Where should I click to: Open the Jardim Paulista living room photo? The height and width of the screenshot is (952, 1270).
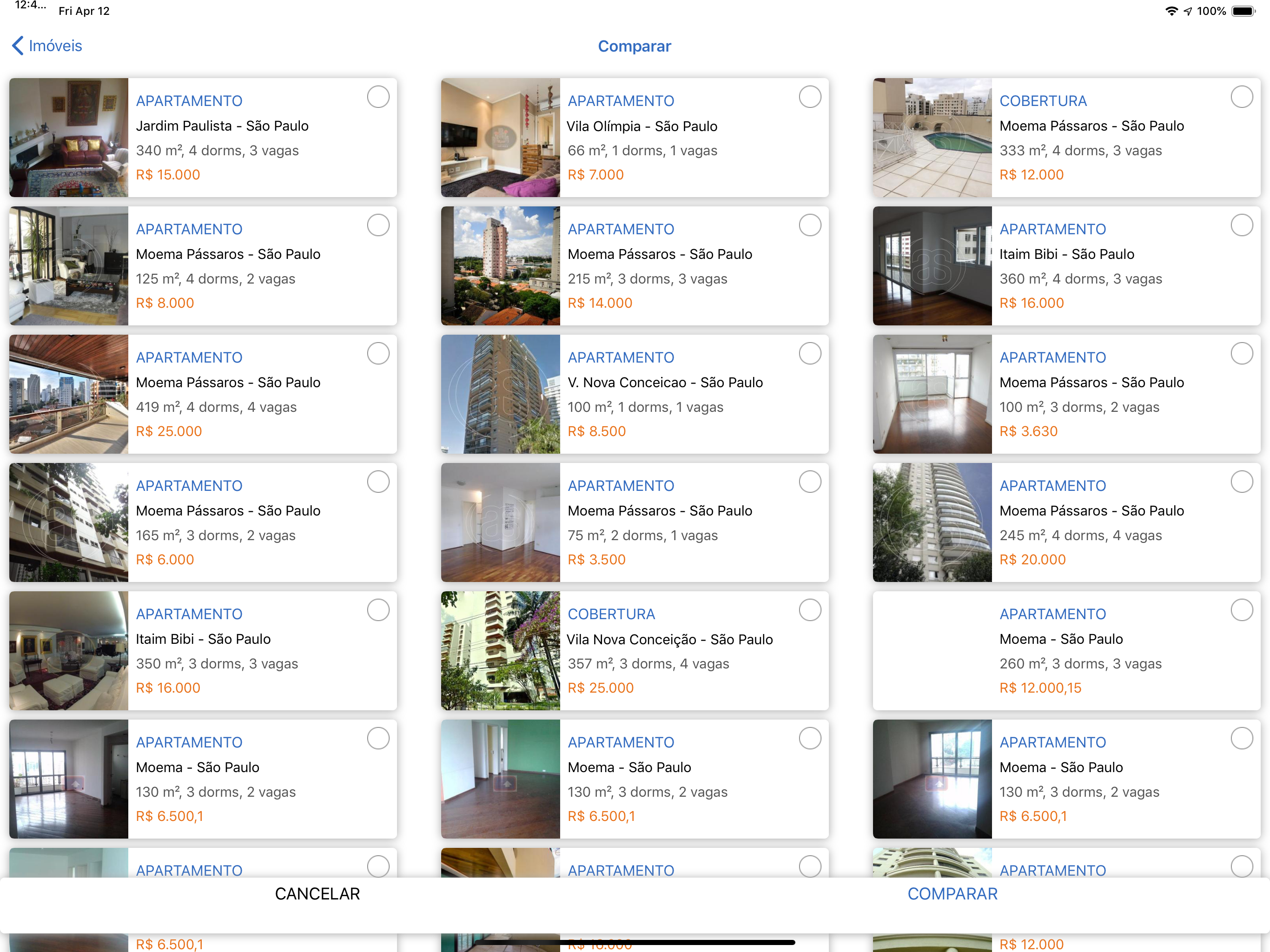pos(69,138)
